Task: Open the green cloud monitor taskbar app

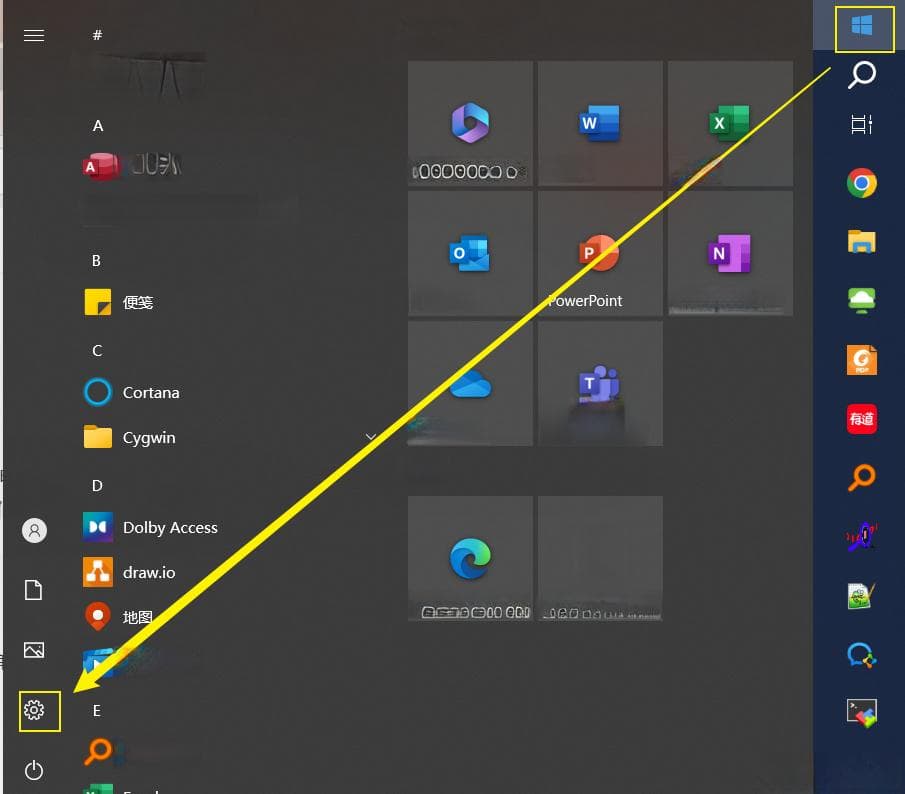Action: pyautogui.click(x=862, y=300)
